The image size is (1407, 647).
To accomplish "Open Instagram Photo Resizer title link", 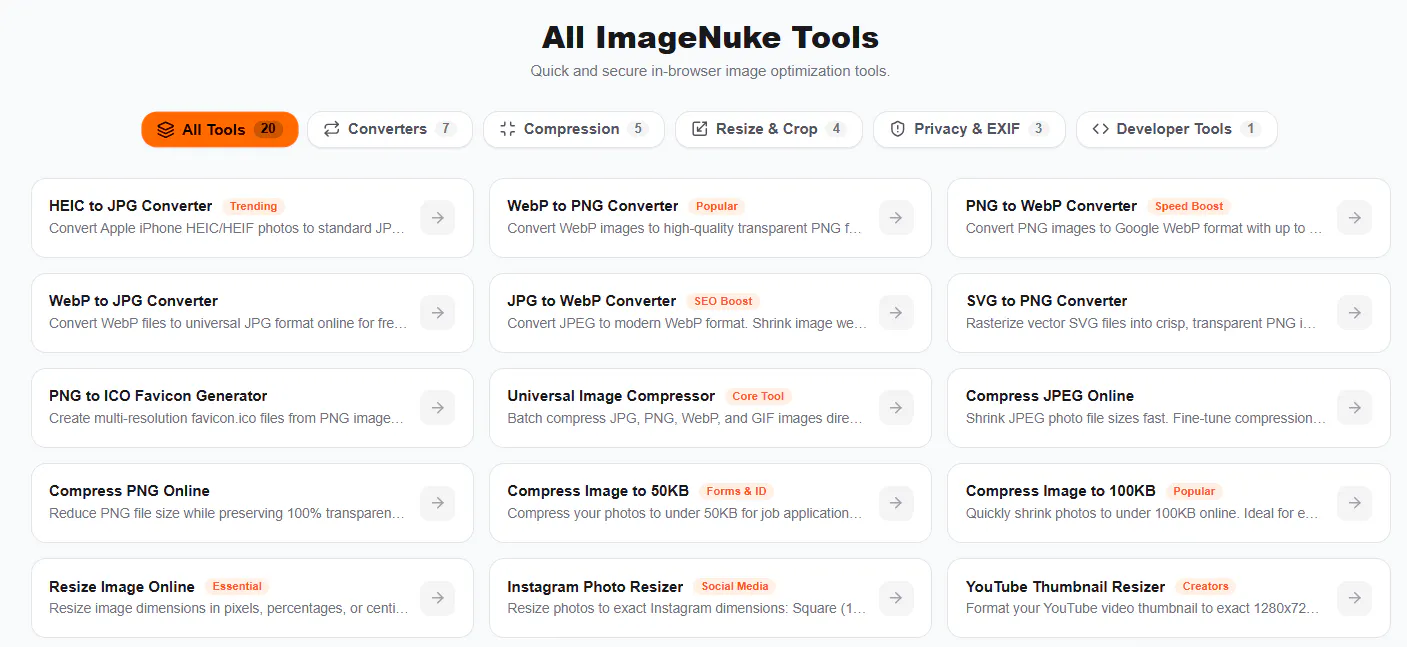I will pos(595,587).
